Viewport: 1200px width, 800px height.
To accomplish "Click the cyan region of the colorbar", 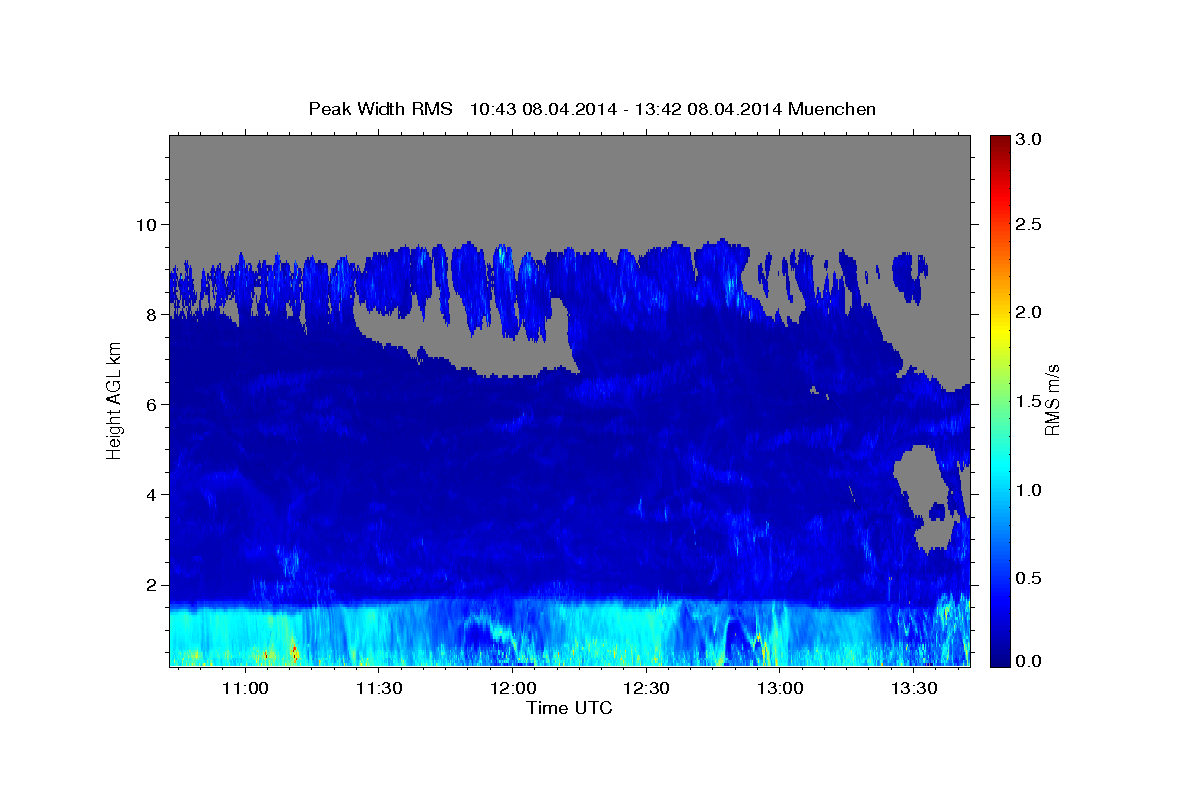I will [x=999, y=470].
